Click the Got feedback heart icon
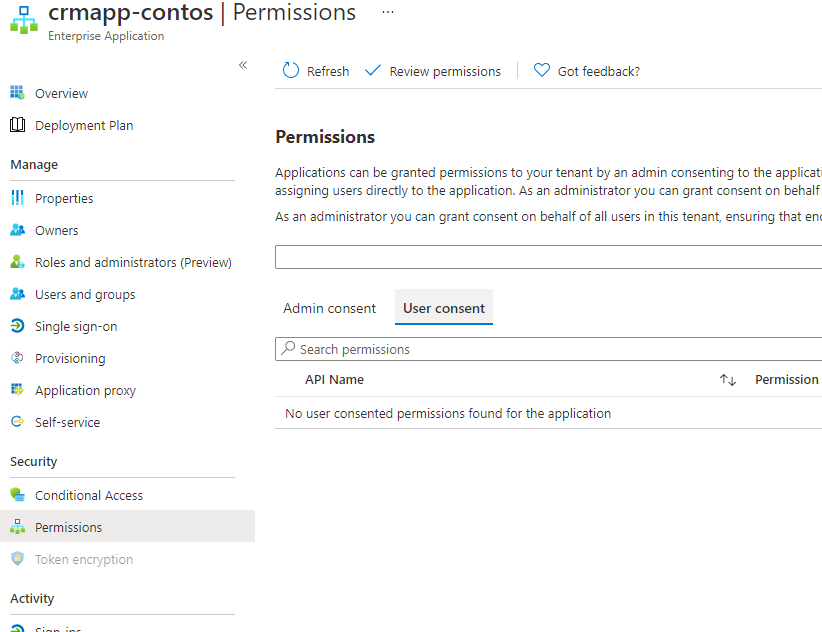This screenshot has width=822, height=632. 542,71
